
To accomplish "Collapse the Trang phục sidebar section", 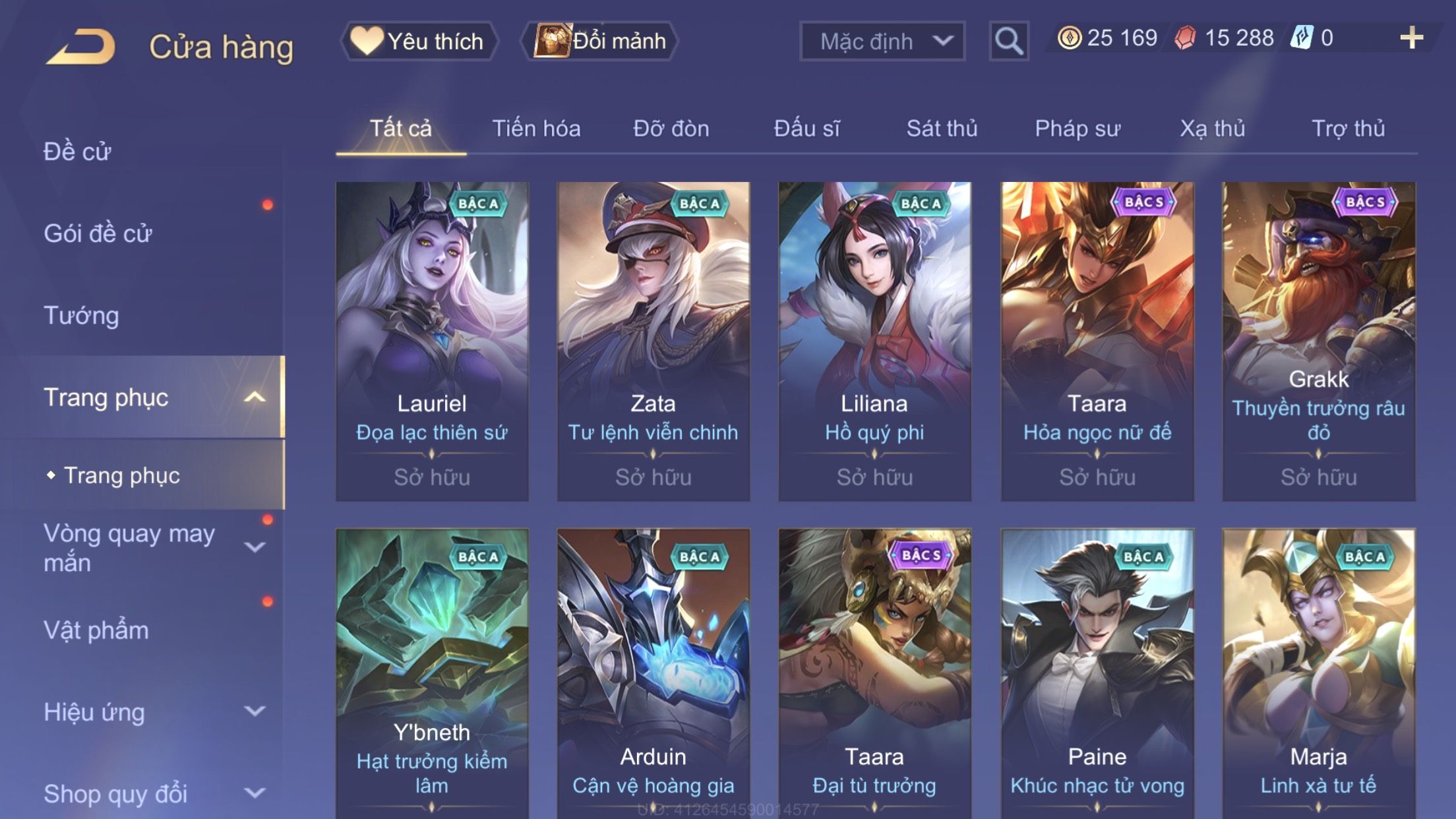I will 255,397.
